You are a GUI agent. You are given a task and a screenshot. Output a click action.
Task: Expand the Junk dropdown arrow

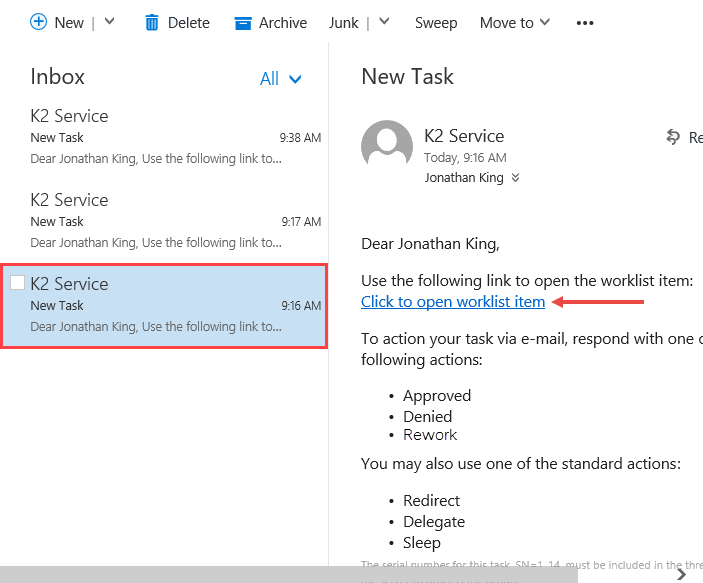[x=384, y=22]
